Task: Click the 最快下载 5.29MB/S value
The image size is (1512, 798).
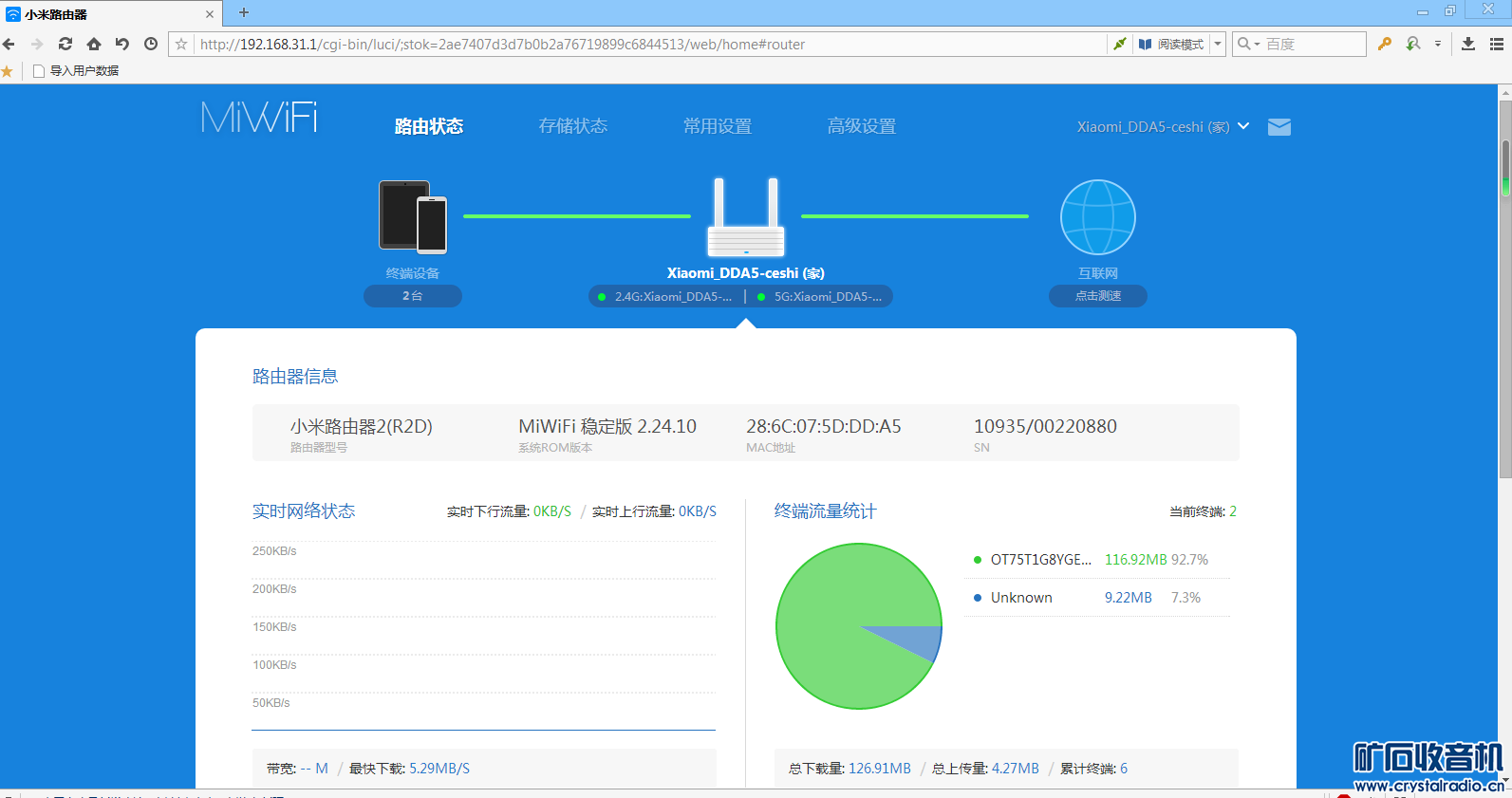Action: [439, 769]
